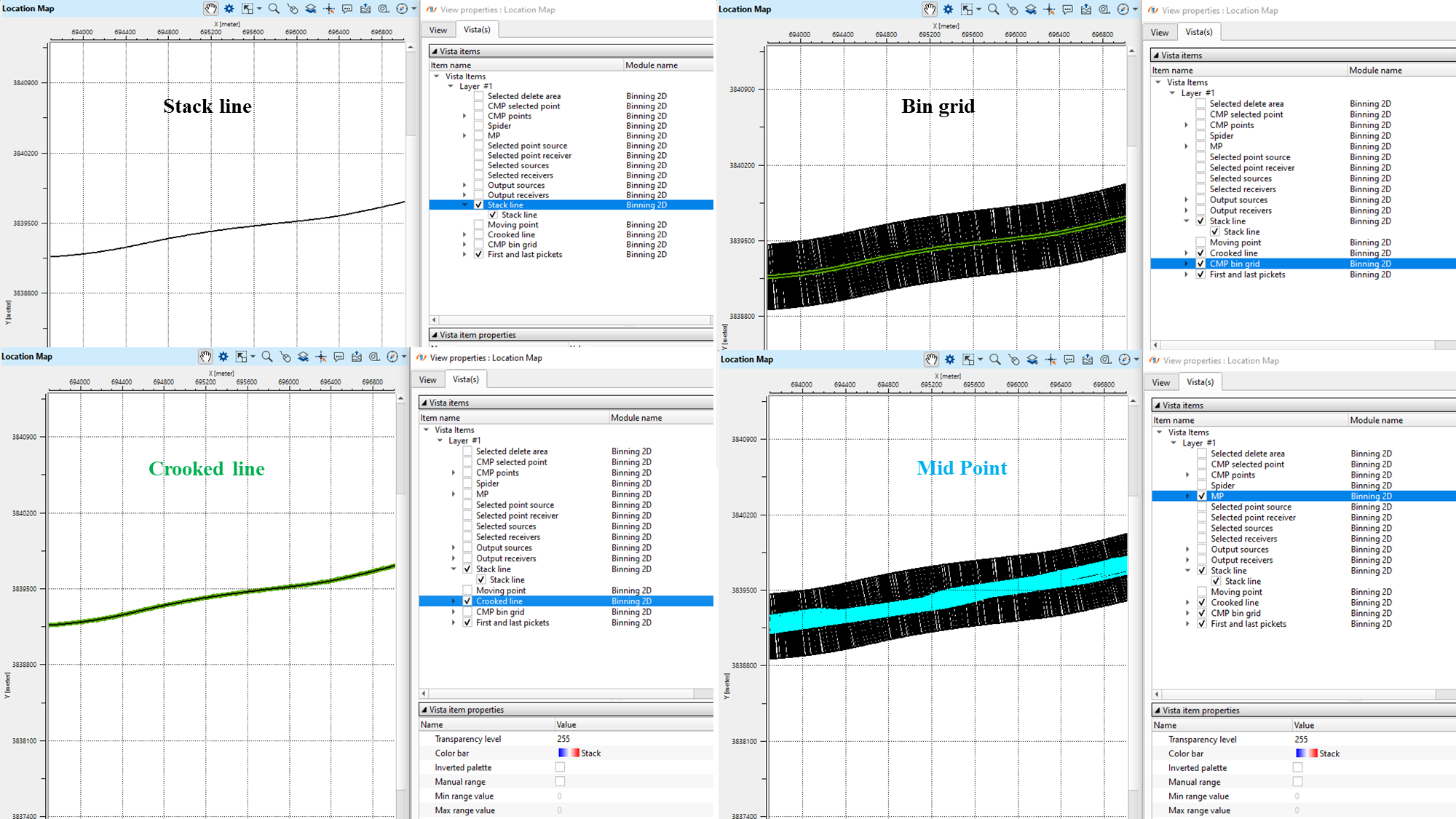Click the magnifier zoom tool in Crooked line map
1456x819 pixels.
(267, 357)
